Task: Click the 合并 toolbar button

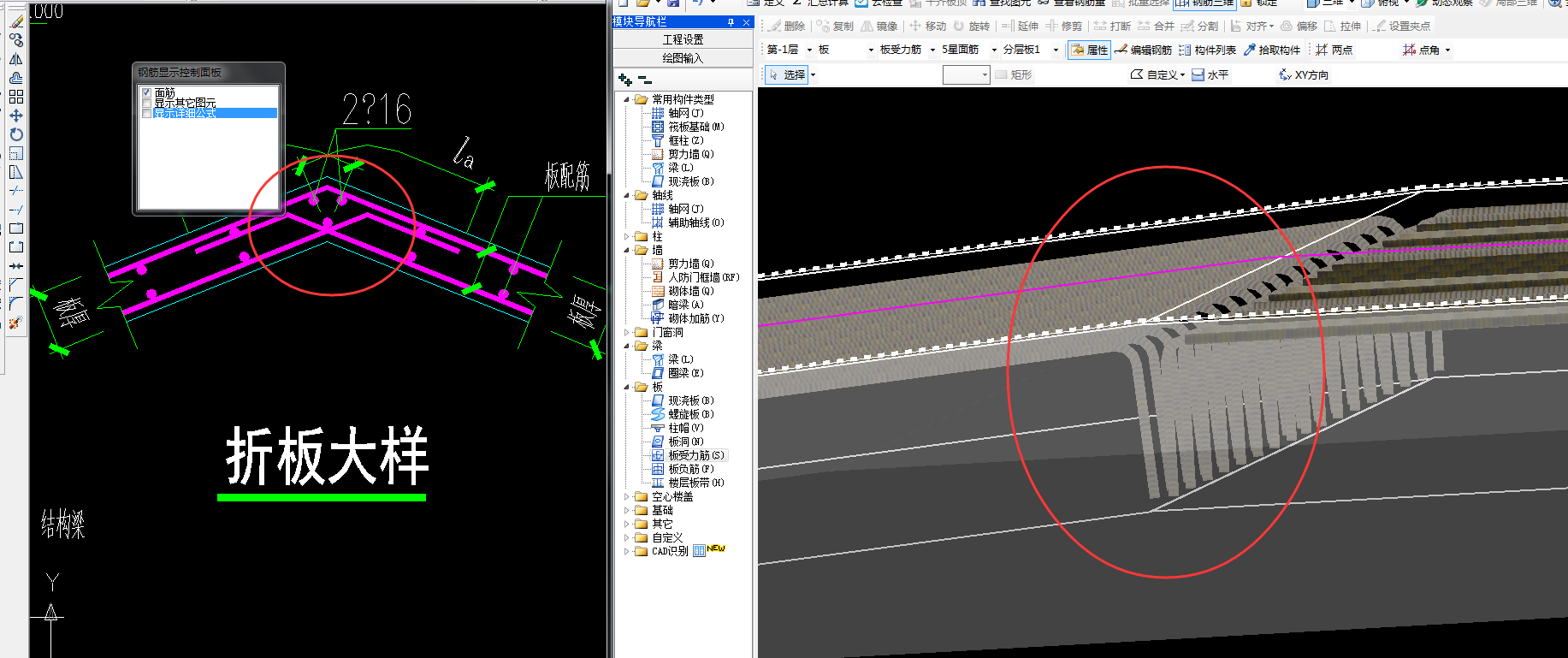Action: click(1156, 26)
